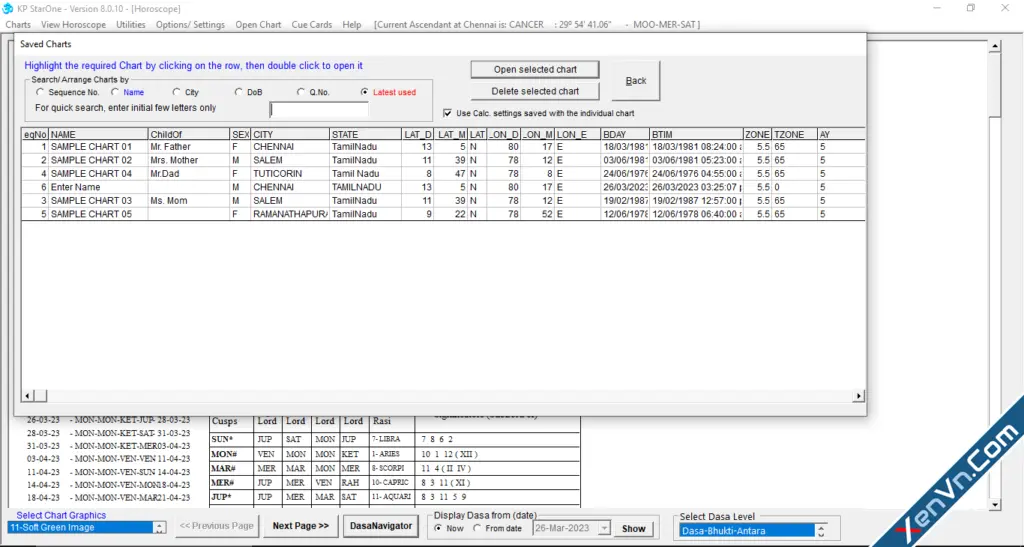
Task: Click the CITY column header
Action: [x=290, y=134]
